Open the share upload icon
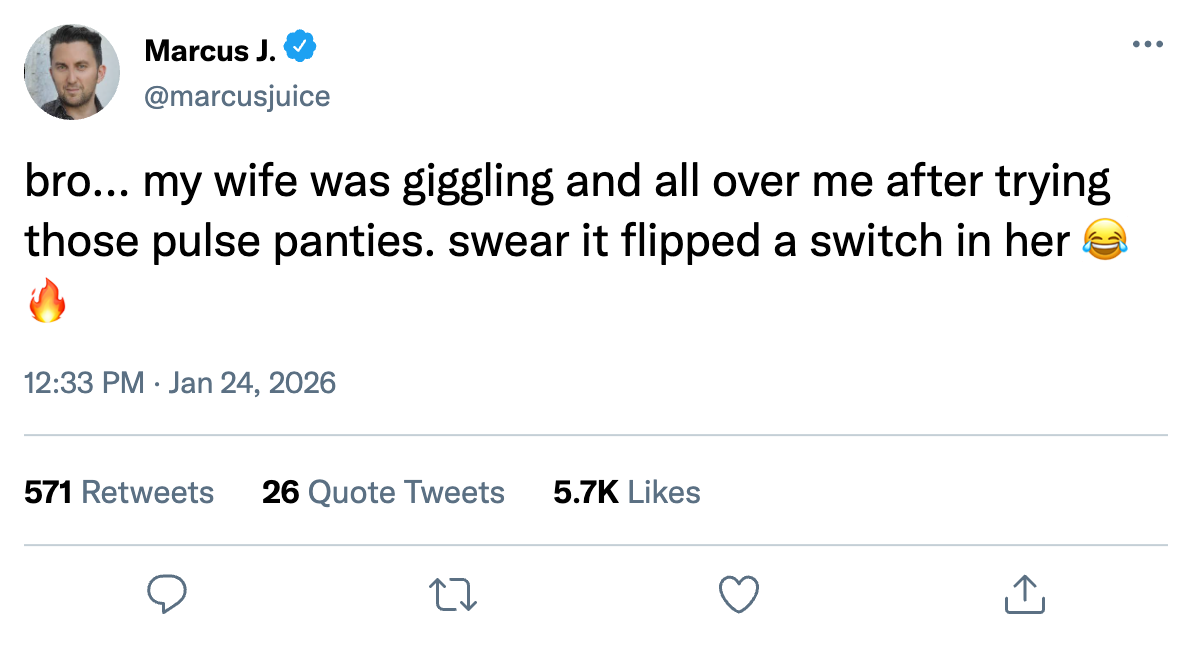 tap(1024, 594)
